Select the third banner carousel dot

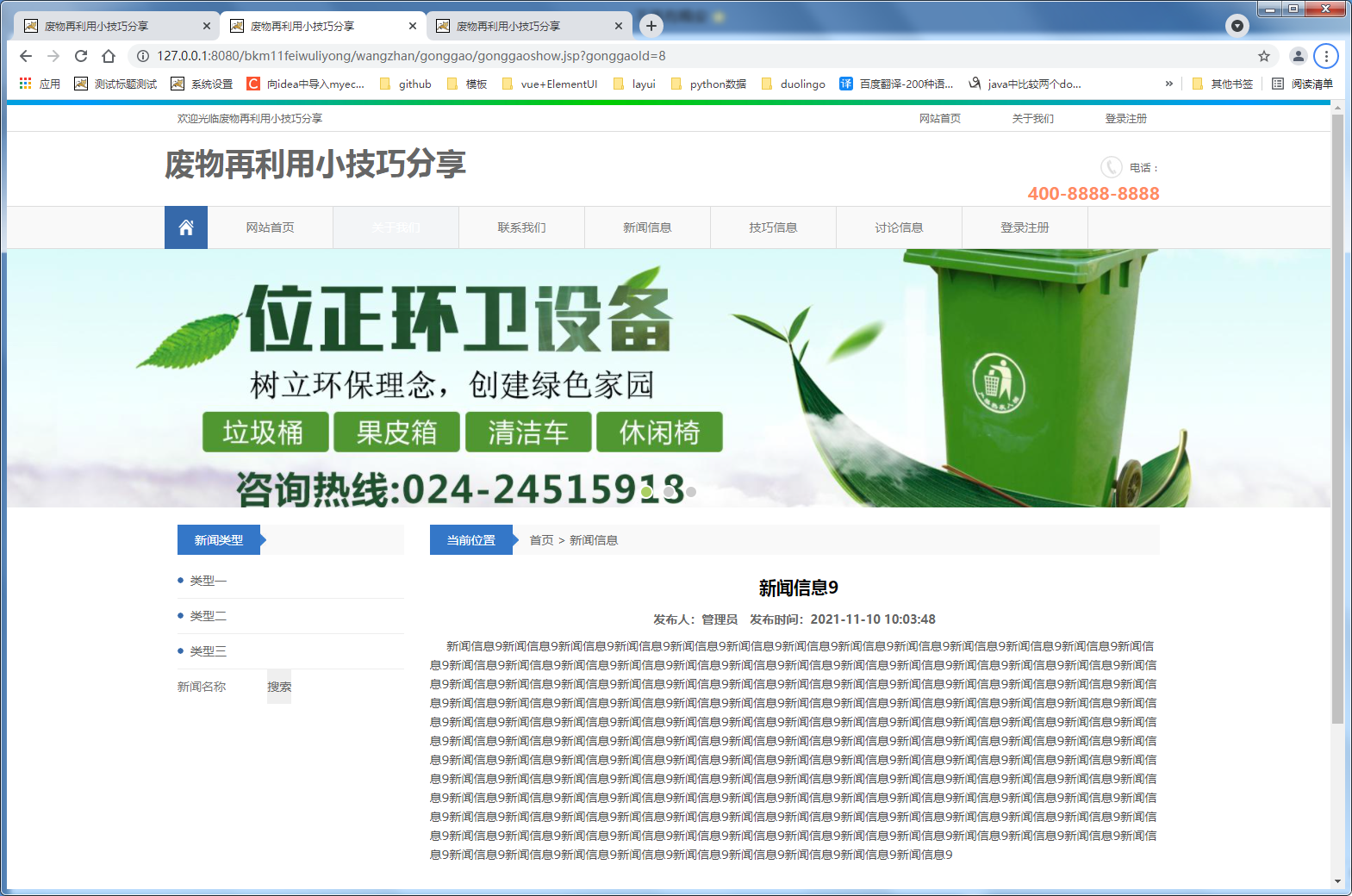coord(691,492)
